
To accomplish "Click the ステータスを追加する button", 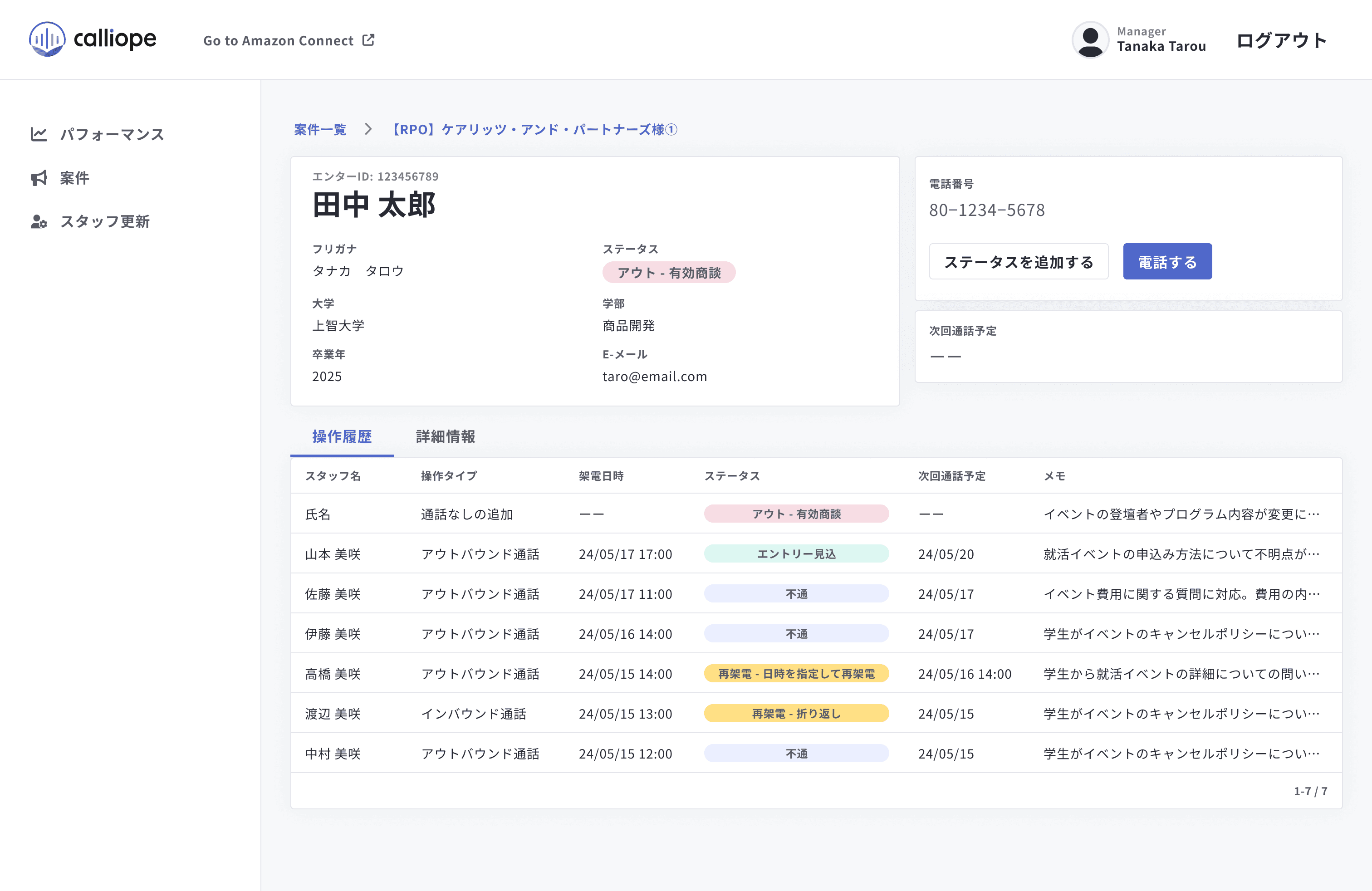I will [1018, 262].
